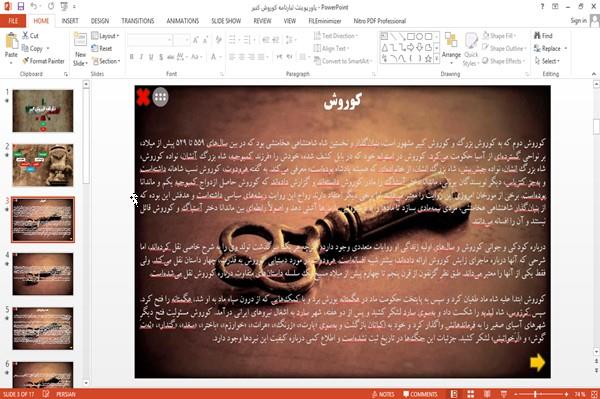
Task: Switch to Normal view icon in status bar
Action: (454, 394)
